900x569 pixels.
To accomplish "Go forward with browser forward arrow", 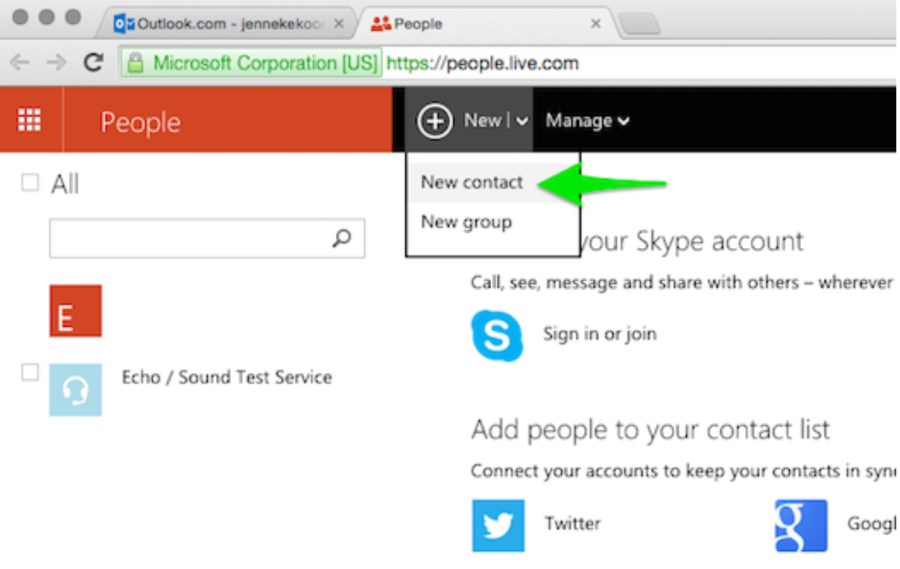I will [56, 62].
